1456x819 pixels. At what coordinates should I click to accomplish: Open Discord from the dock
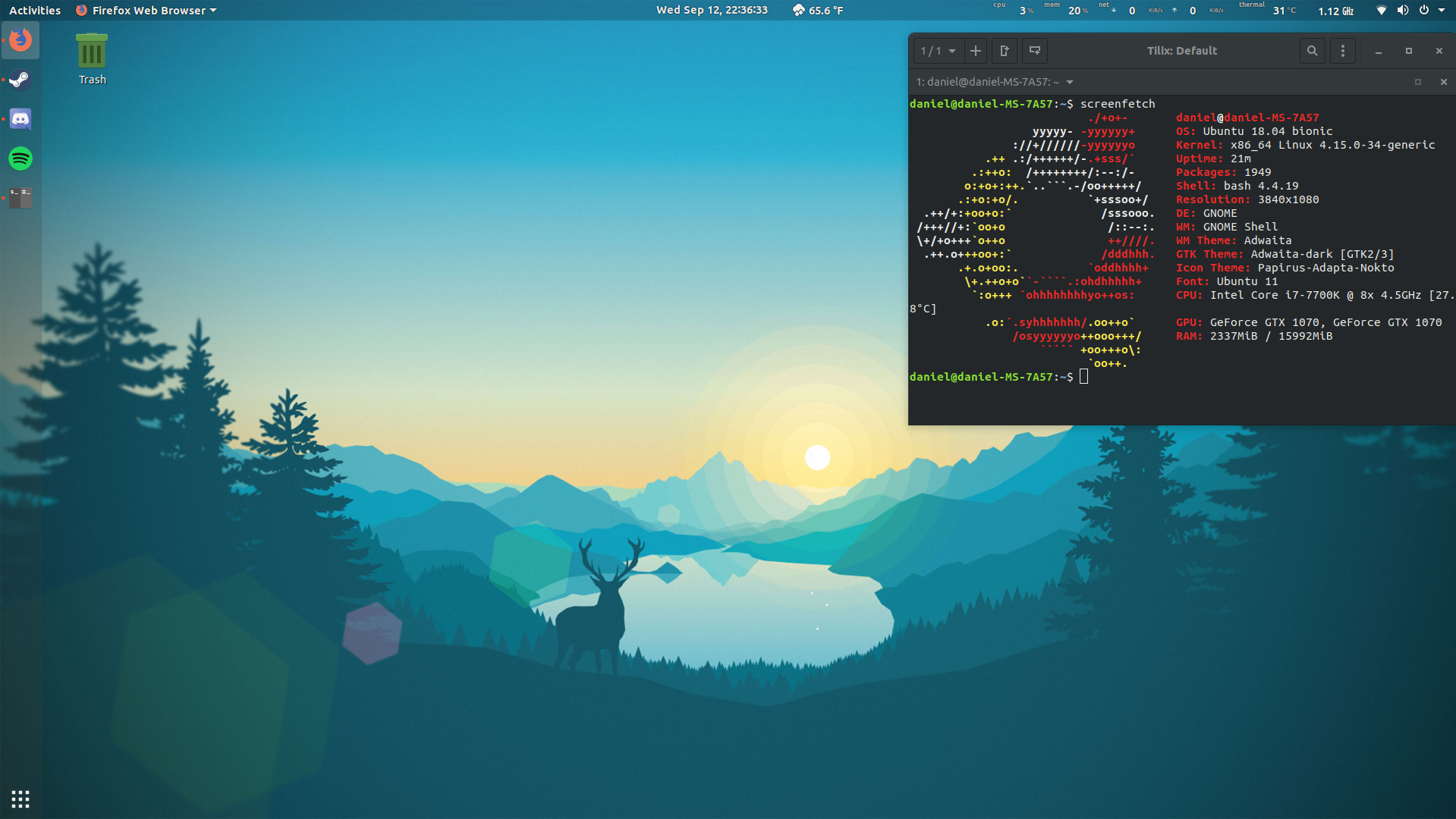(x=20, y=119)
